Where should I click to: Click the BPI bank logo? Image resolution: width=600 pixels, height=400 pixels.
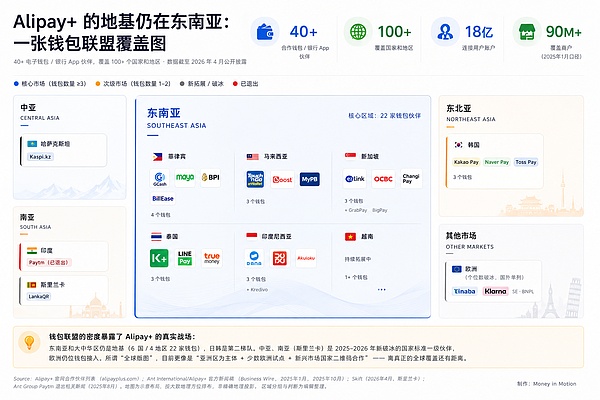[x=210, y=177]
